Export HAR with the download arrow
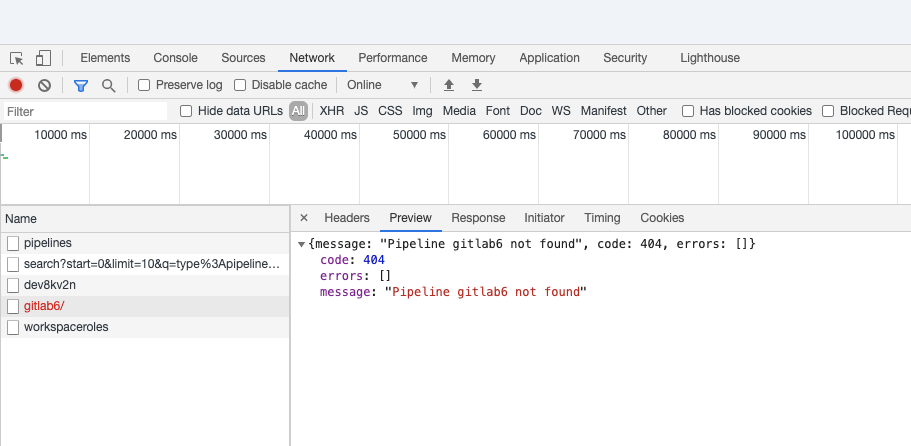 pyautogui.click(x=477, y=85)
